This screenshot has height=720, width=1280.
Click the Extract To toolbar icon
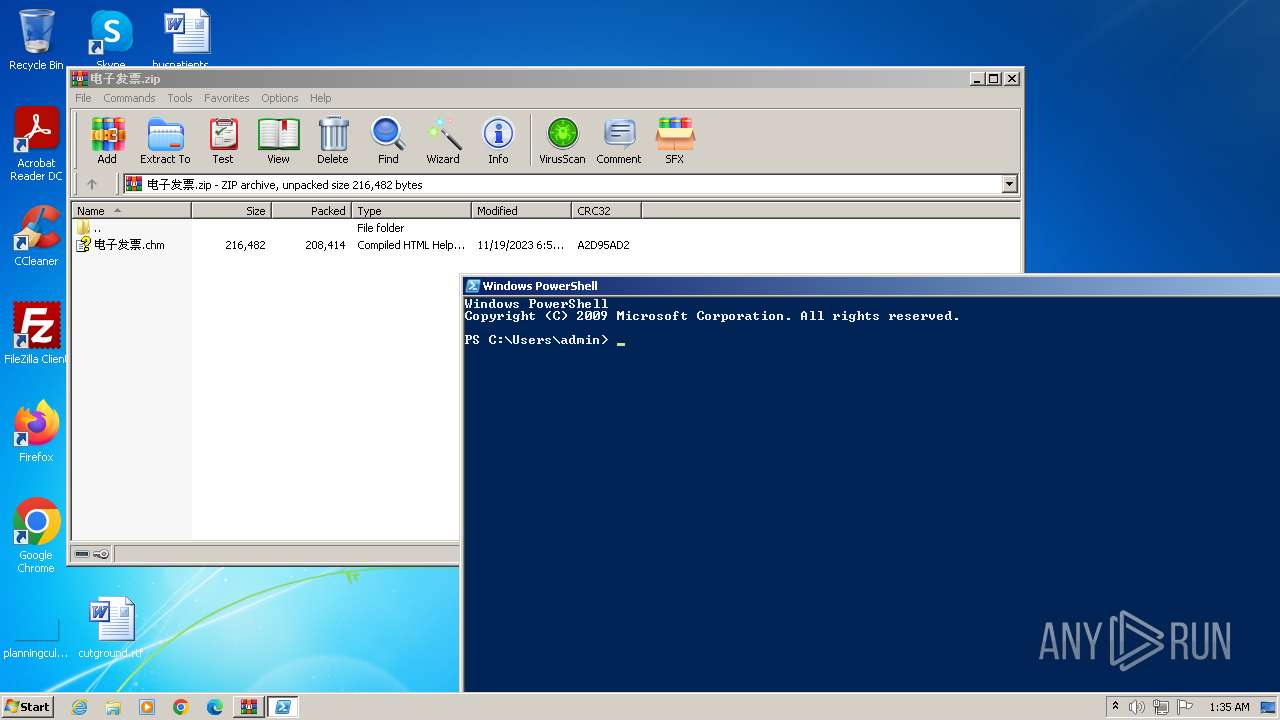(165, 140)
